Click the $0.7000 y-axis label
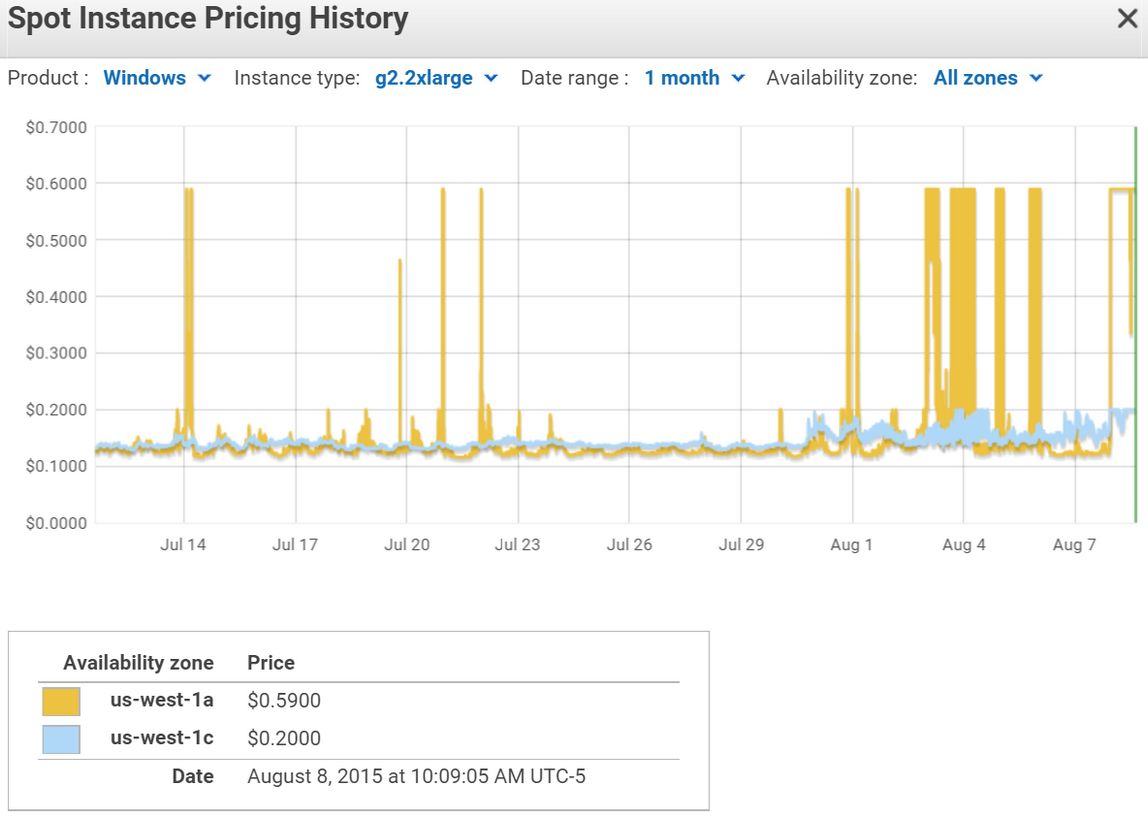The height and width of the screenshot is (821, 1148). click(56, 127)
